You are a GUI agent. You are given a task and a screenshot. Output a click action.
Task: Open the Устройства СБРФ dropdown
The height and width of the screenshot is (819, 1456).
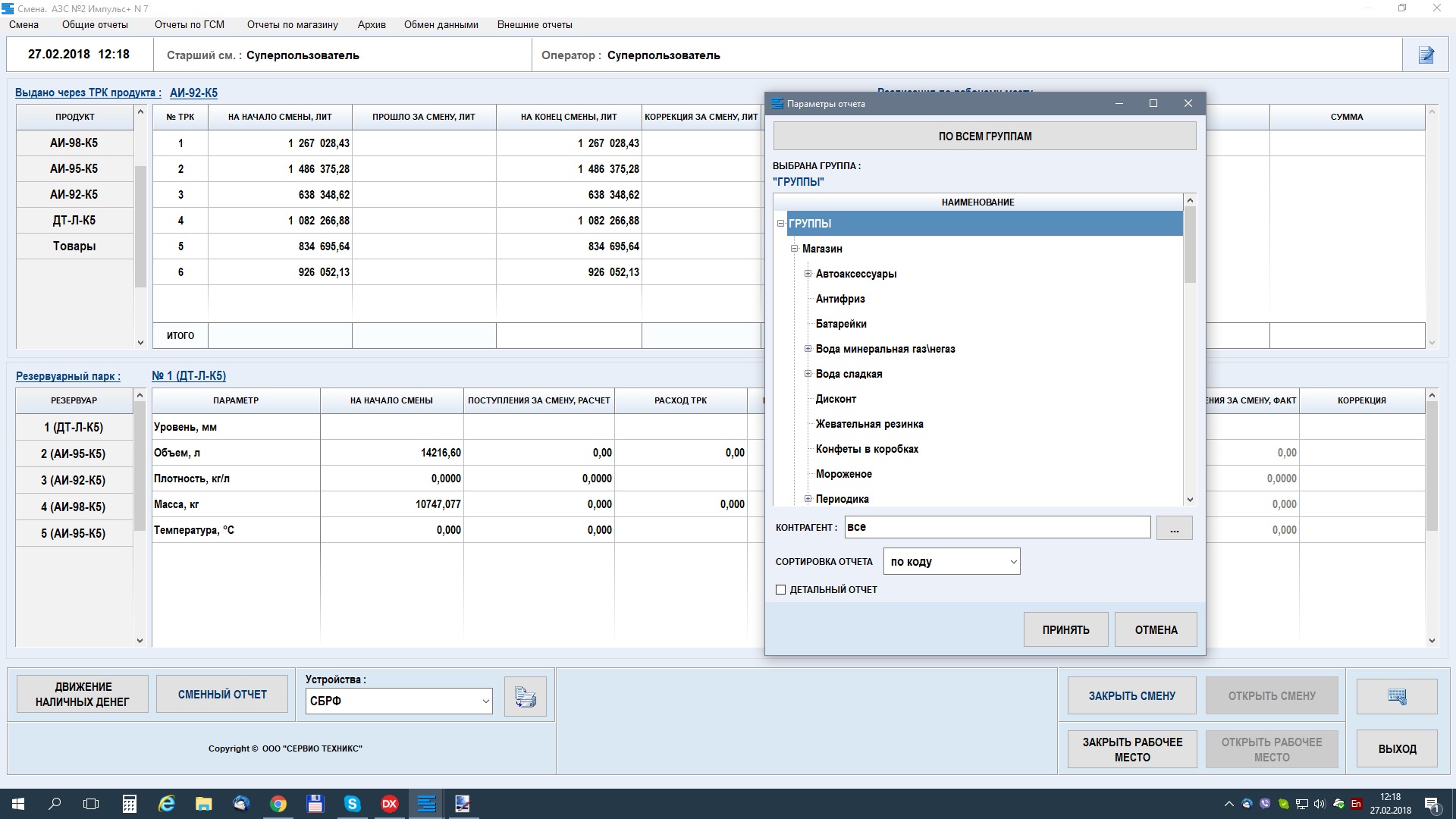[x=399, y=701]
